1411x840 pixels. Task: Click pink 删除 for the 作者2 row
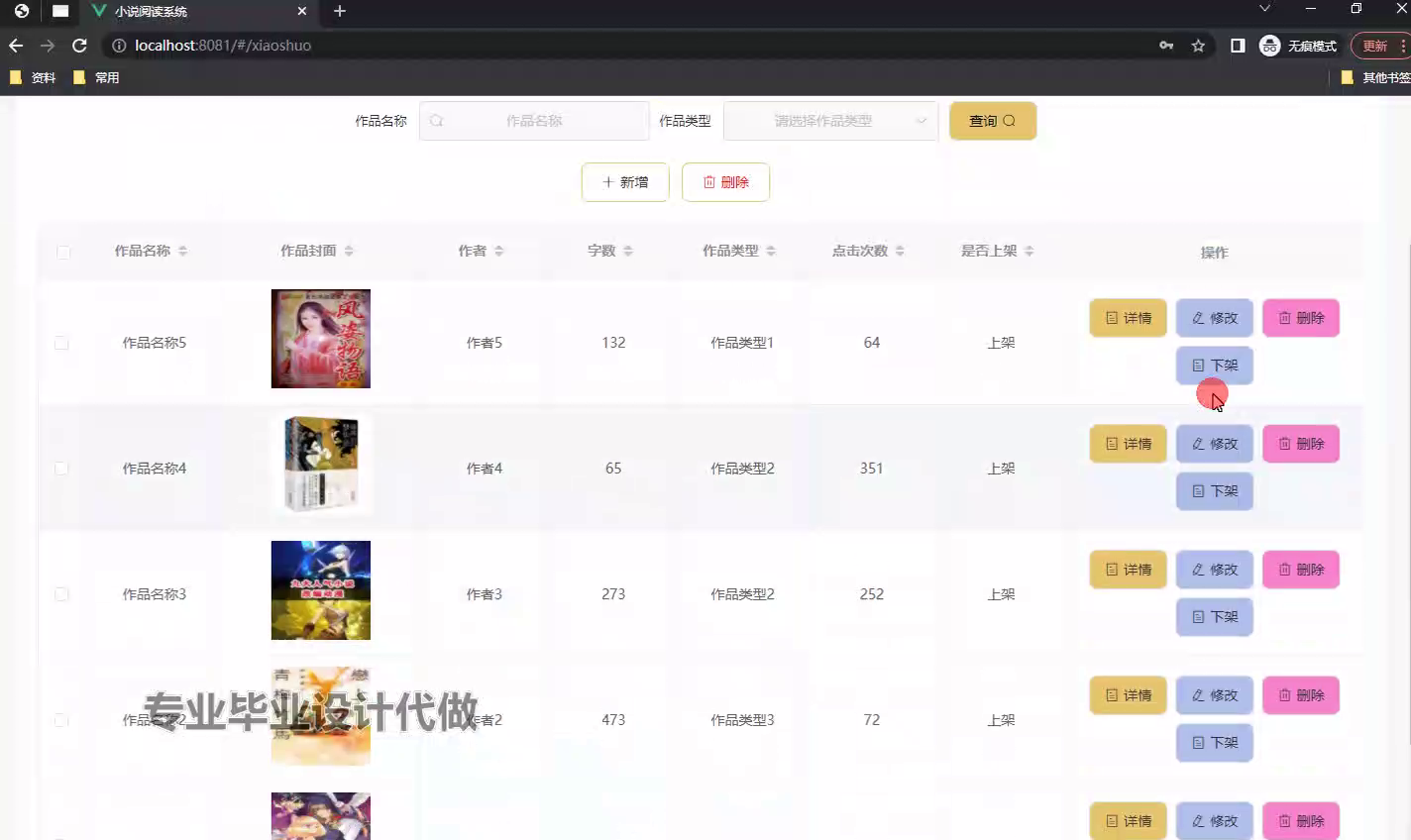coord(1301,695)
